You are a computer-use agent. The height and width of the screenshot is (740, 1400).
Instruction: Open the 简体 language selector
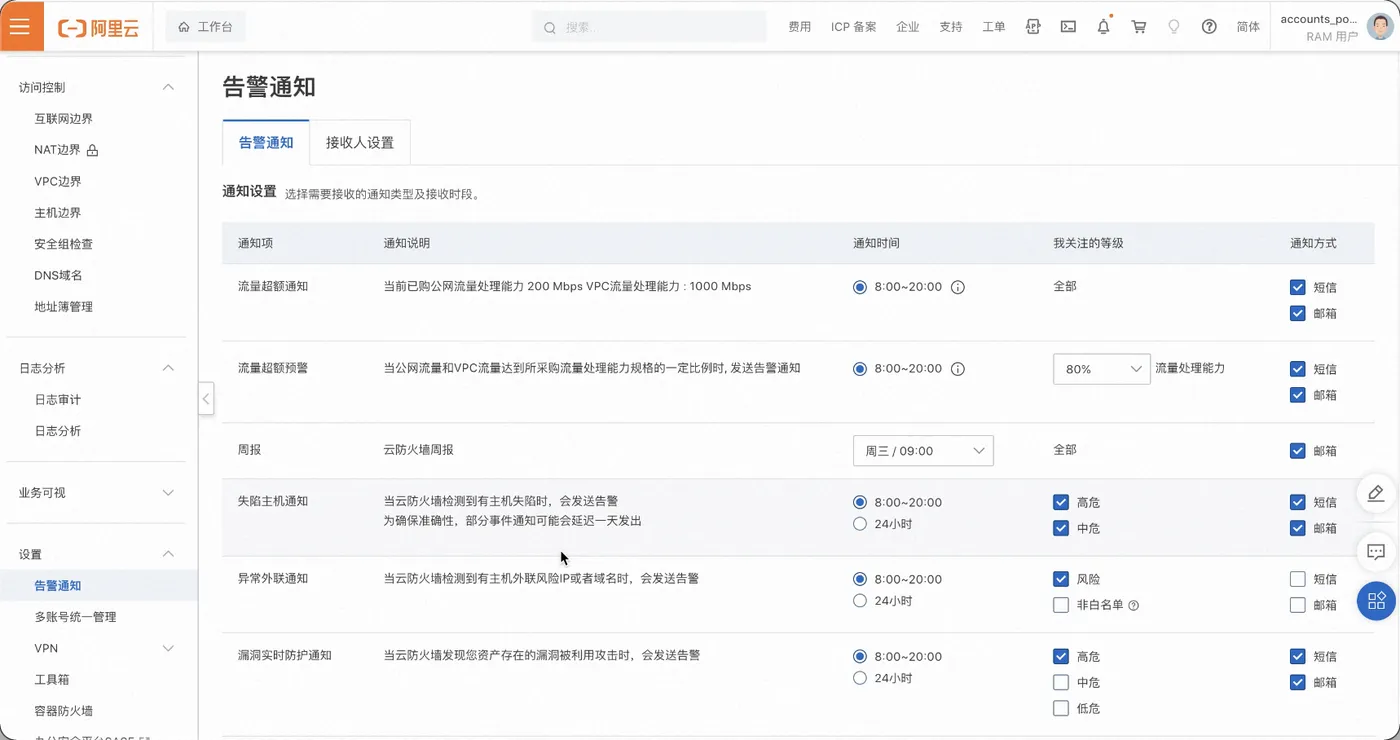click(x=1248, y=27)
